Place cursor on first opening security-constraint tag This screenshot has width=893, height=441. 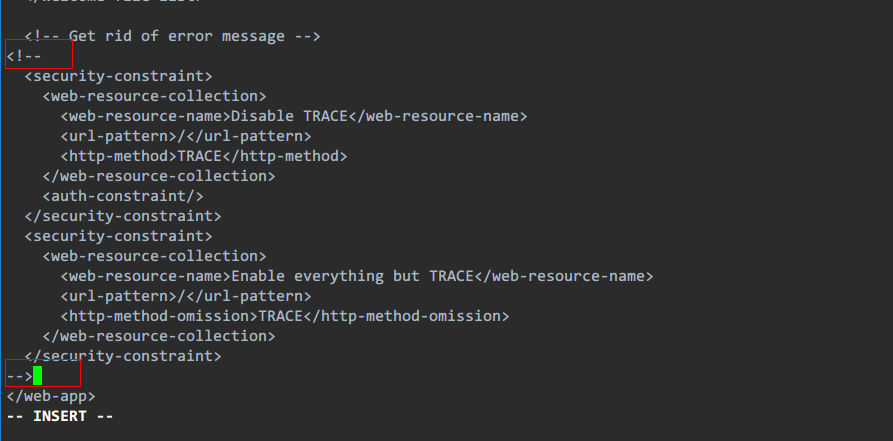118,76
